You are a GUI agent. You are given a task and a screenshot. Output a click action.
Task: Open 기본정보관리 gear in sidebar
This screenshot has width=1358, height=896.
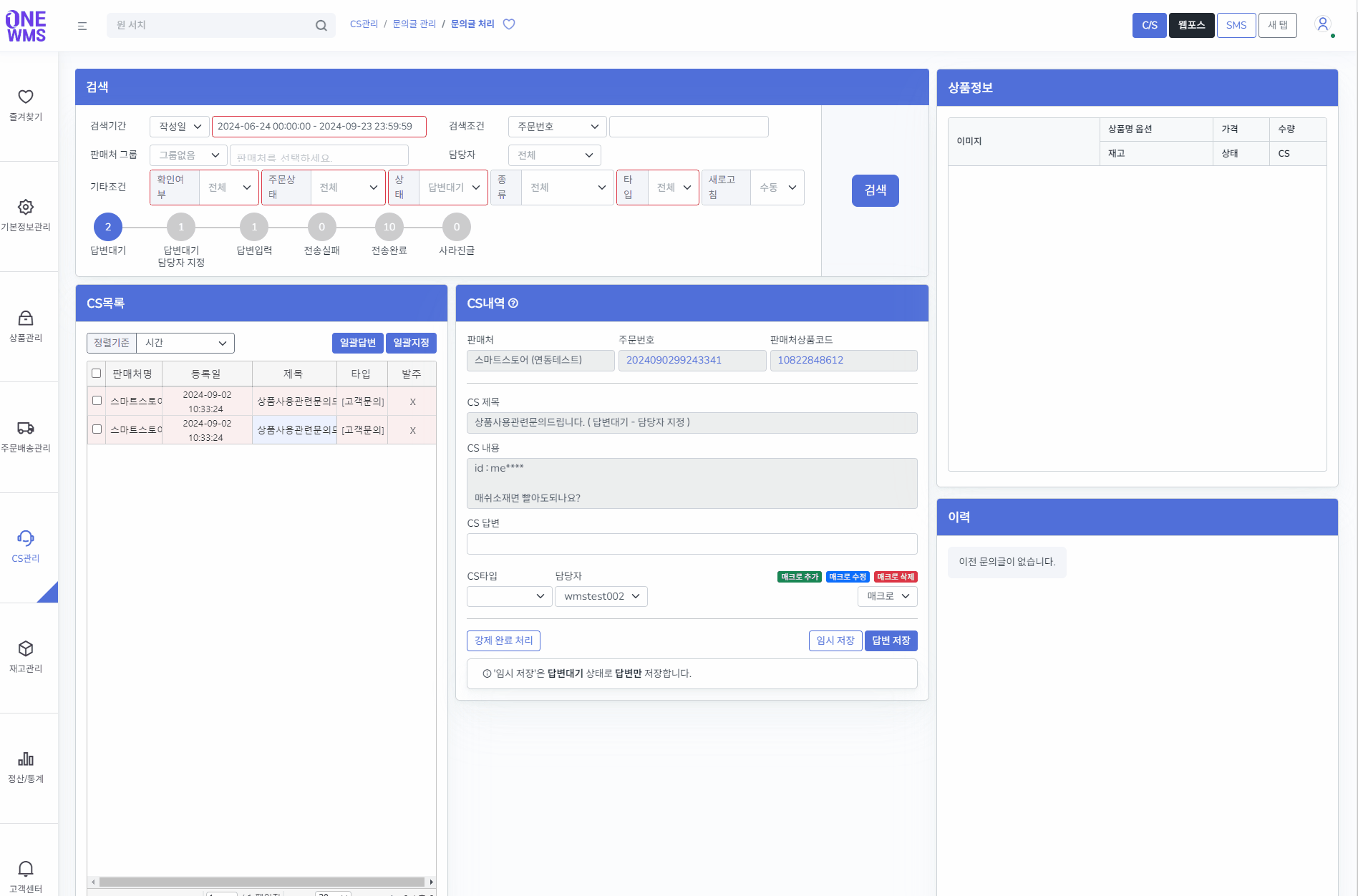point(26,215)
